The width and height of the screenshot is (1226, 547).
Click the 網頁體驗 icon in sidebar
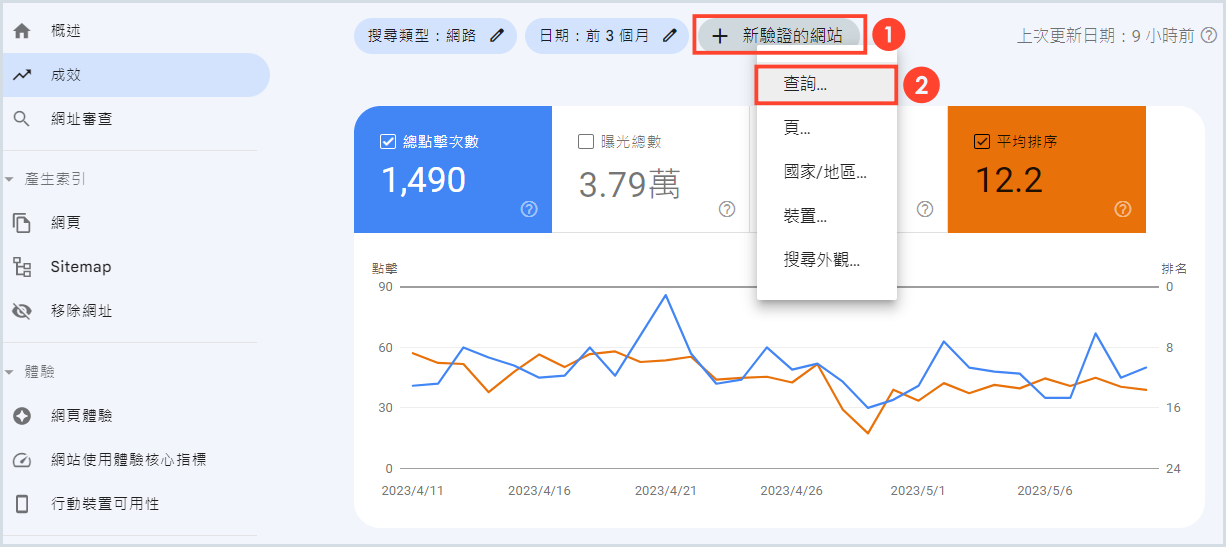22,416
